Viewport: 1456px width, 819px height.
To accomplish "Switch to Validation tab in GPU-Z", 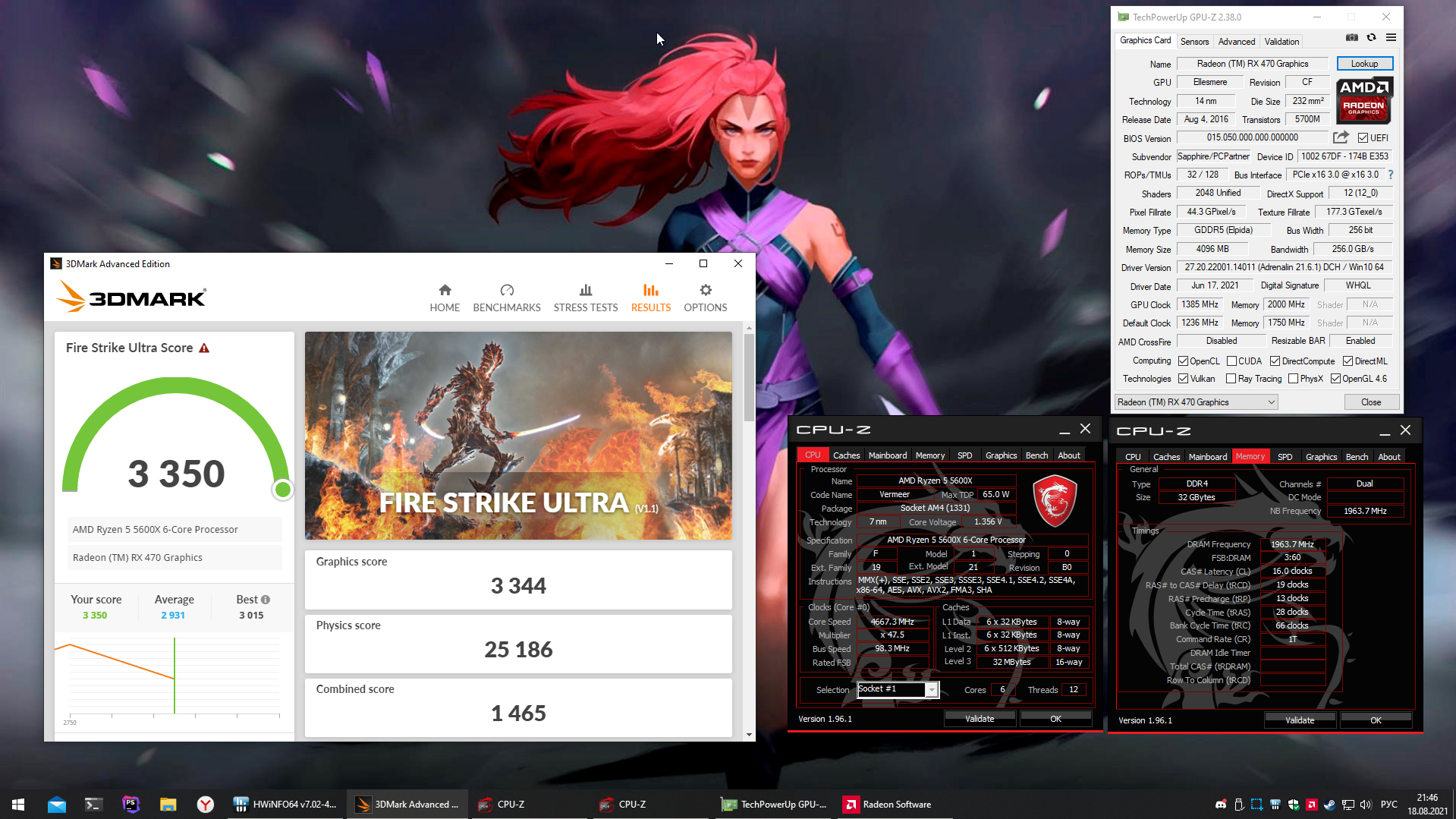I will click(x=1281, y=42).
